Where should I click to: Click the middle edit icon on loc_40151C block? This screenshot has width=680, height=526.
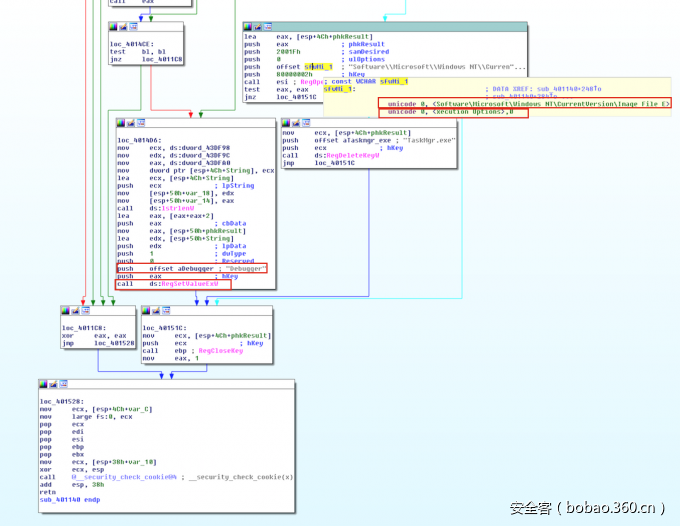pos(155,310)
